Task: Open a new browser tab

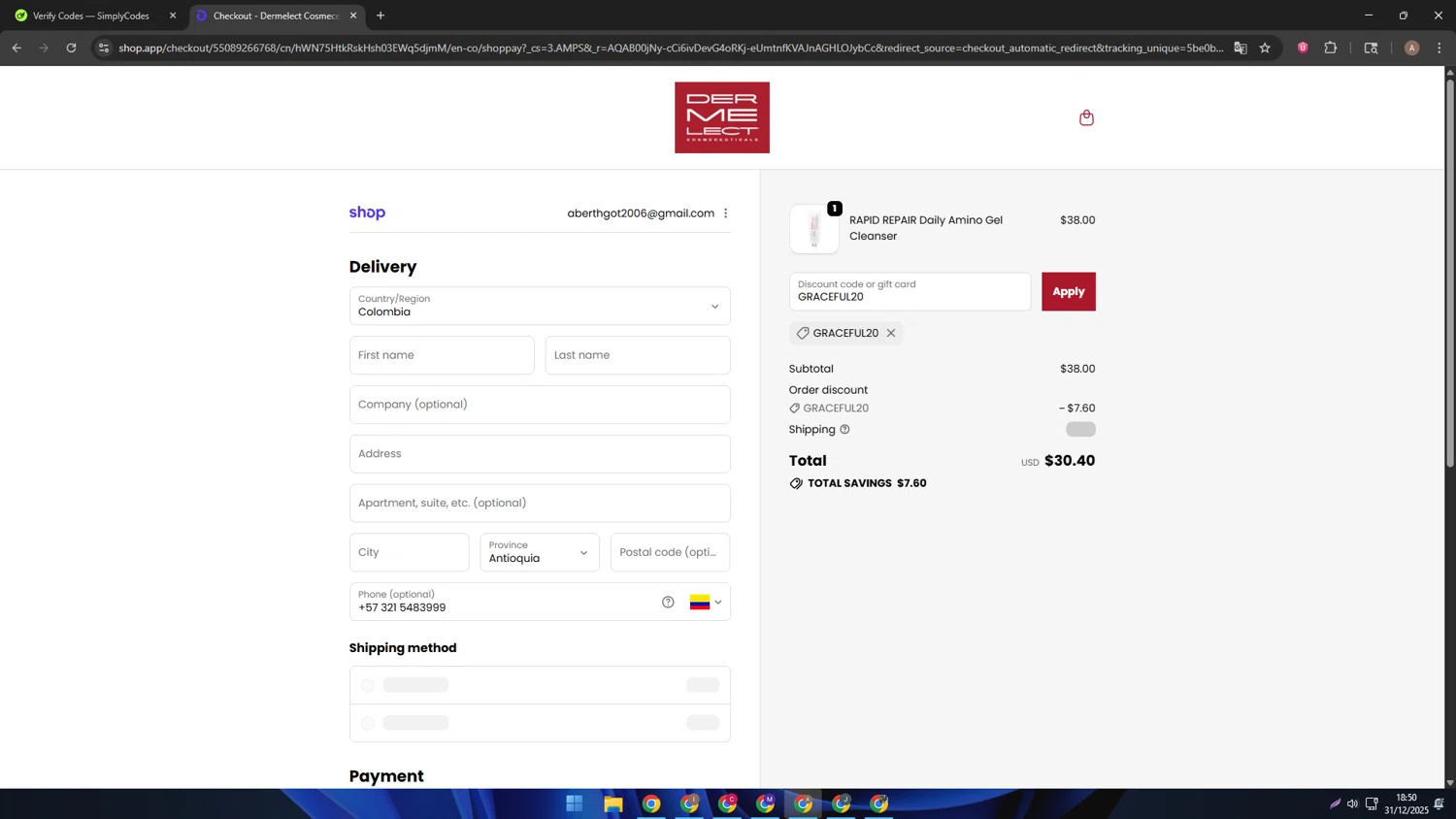Action: pyautogui.click(x=381, y=16)
